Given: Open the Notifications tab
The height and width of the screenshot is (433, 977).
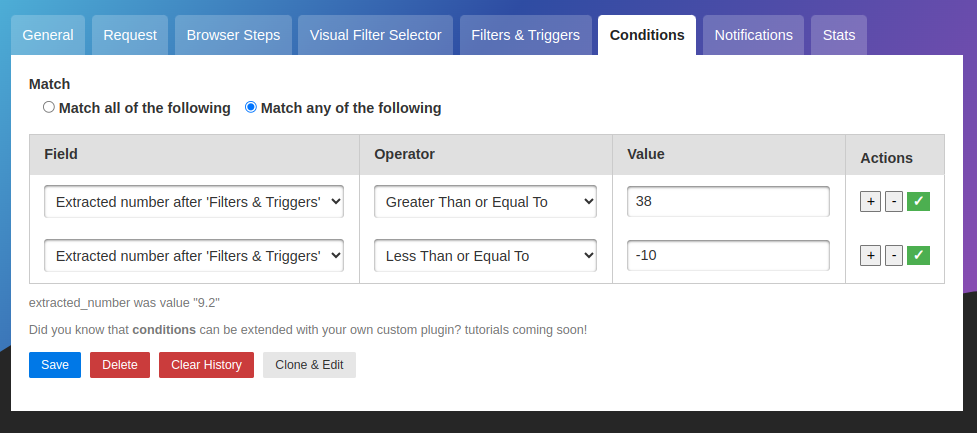Looking at the screenshot, I should pyautogui.click(x=753, y=35).
